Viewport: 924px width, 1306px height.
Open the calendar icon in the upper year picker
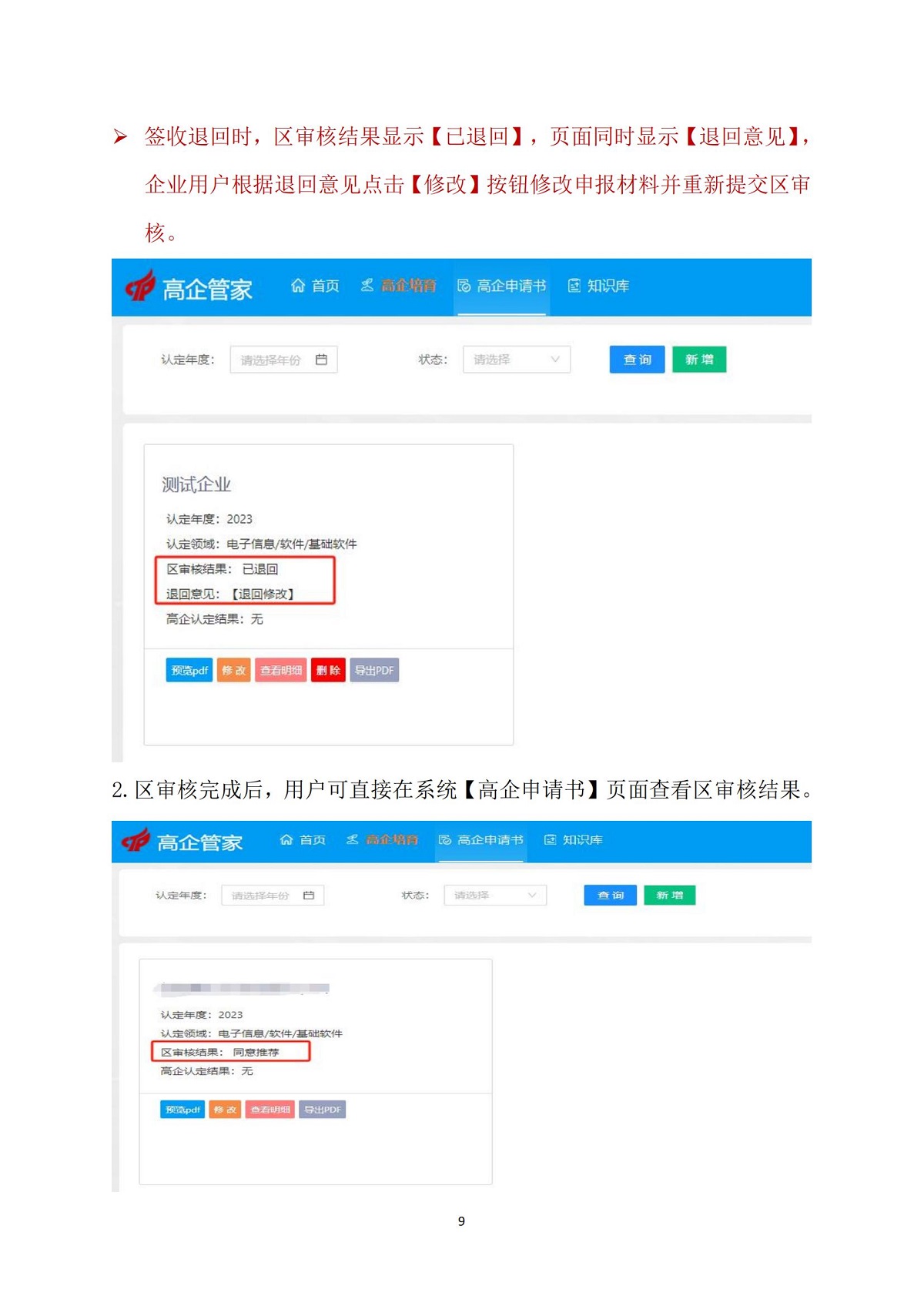click(322, 360)
